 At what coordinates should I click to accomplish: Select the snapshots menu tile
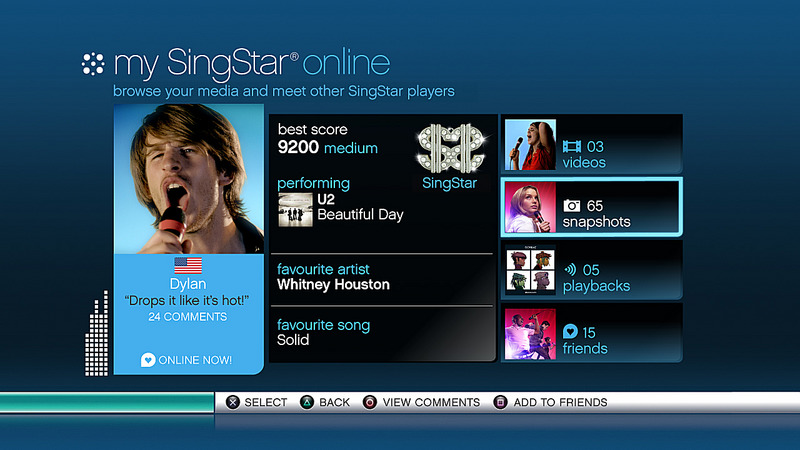(592, 207)
